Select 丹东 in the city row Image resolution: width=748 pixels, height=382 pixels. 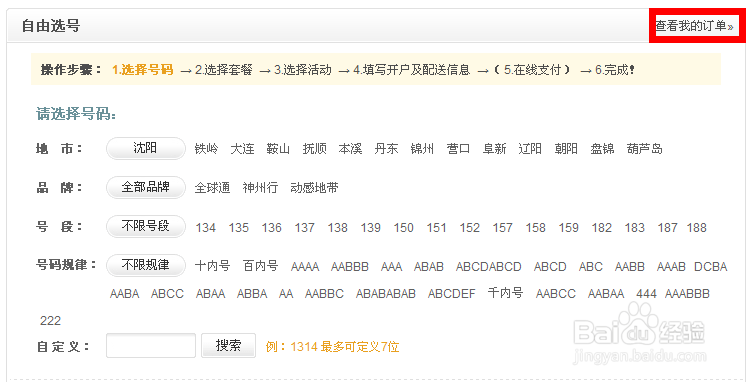pyautogui.click(x=386, y=149)
